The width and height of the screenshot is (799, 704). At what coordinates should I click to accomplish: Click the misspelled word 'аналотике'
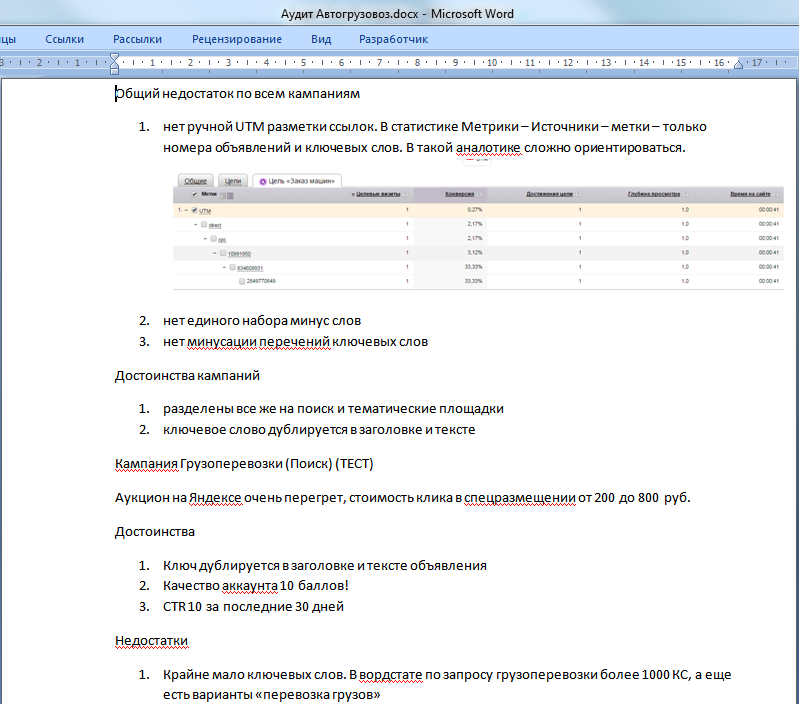(488, 148)
